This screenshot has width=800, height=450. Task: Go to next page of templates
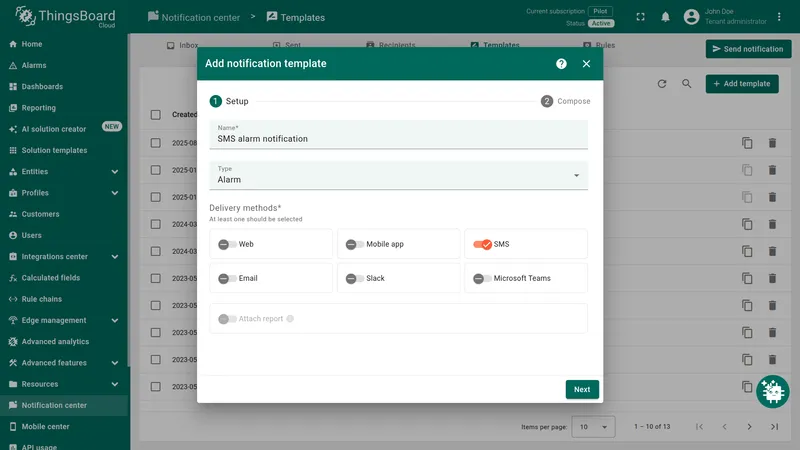click(x=749, y=427)
